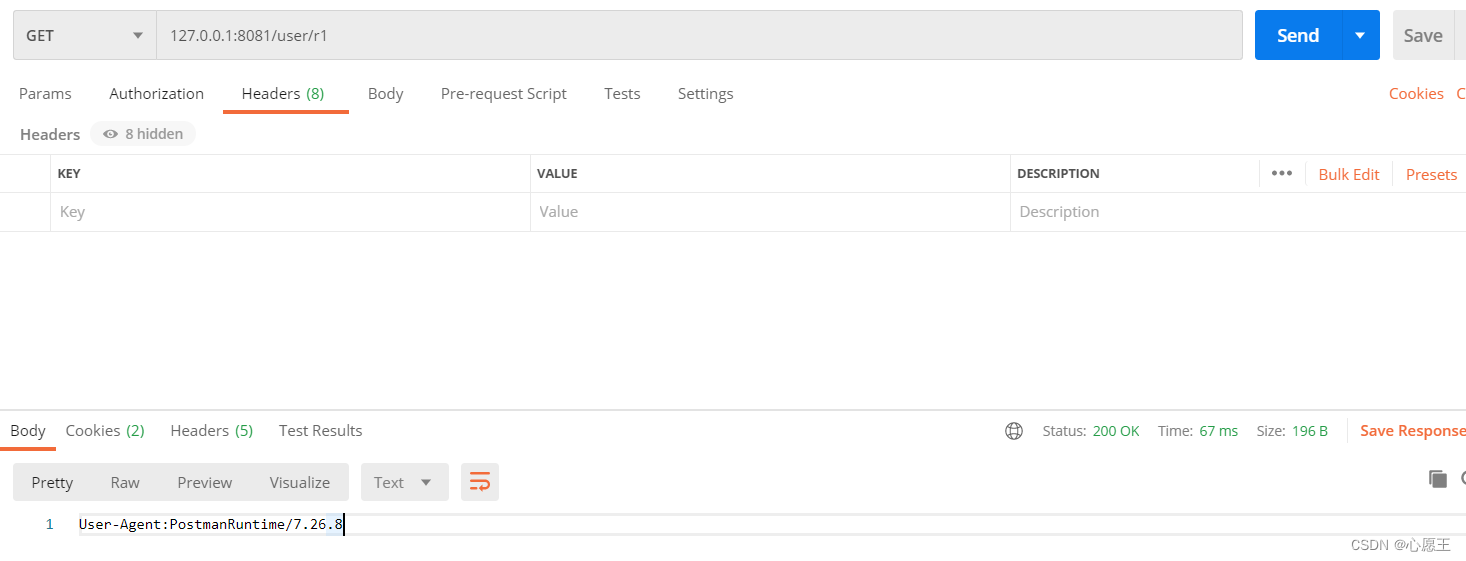The height and width of the screenshot is (561, 1466).
Task: Switch to Bulk Edit mode
Action: click(x=1348, y=174)
